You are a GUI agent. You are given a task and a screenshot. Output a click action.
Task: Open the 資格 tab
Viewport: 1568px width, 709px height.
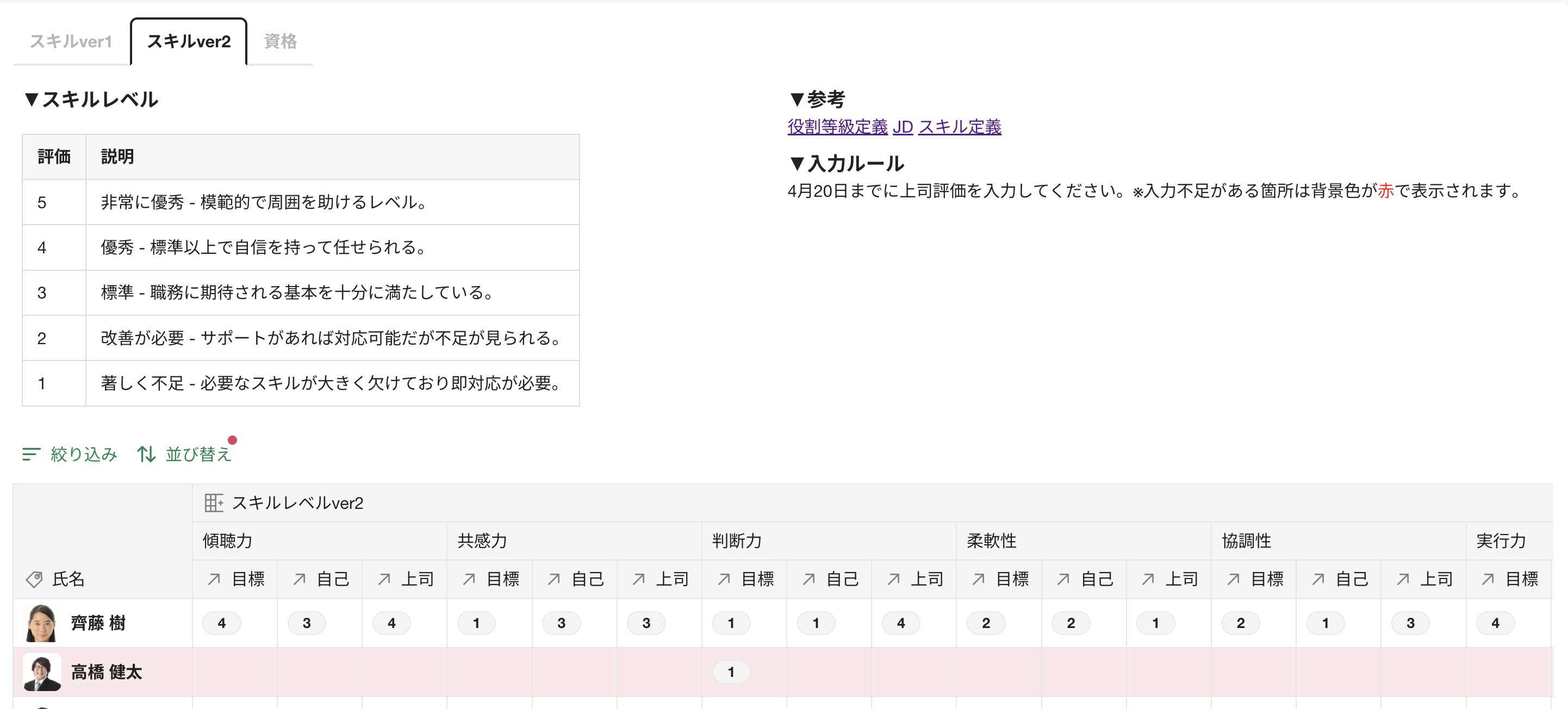[280, 41]
